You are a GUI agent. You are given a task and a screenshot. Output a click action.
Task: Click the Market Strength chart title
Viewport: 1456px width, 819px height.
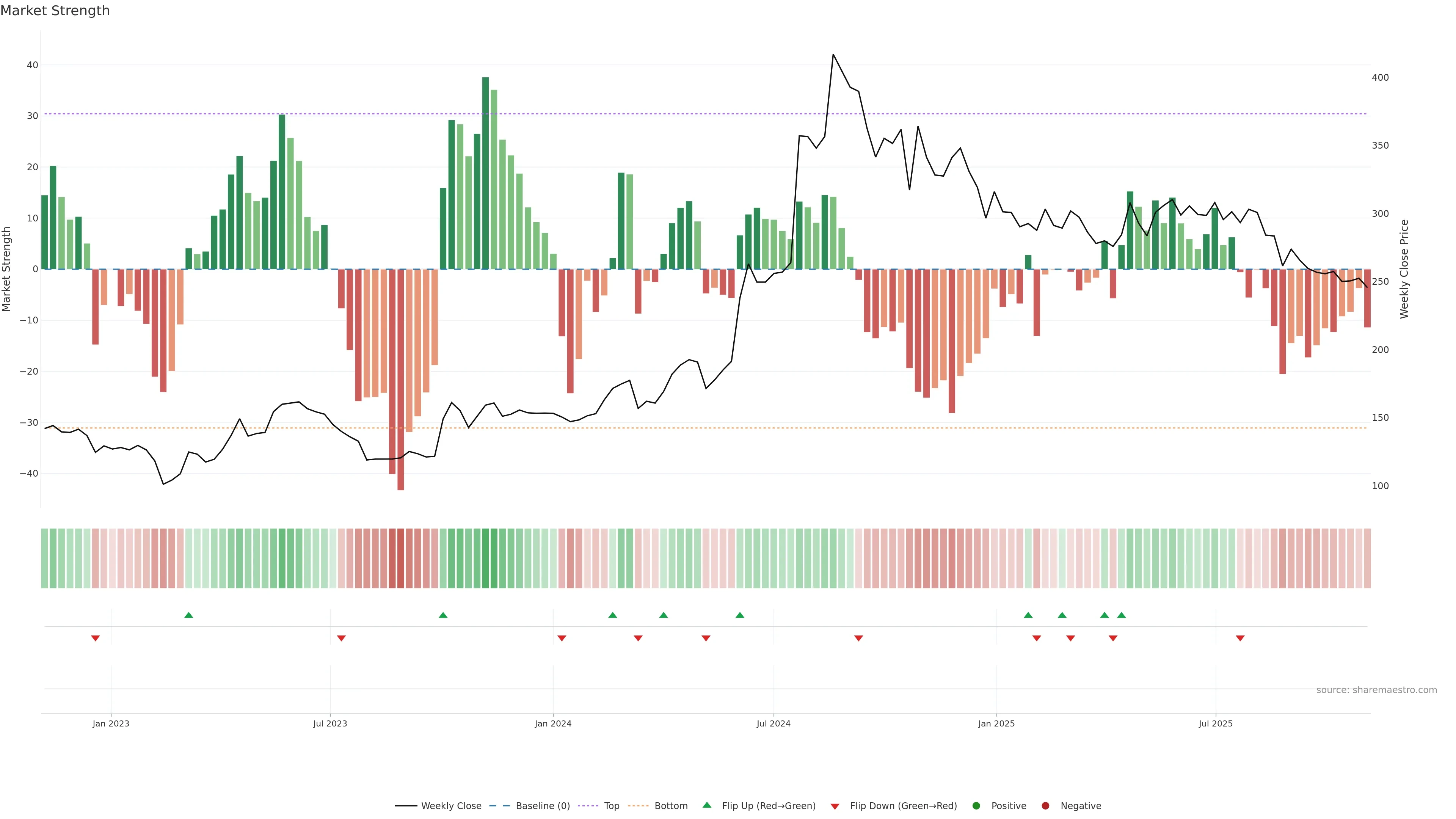55,11
